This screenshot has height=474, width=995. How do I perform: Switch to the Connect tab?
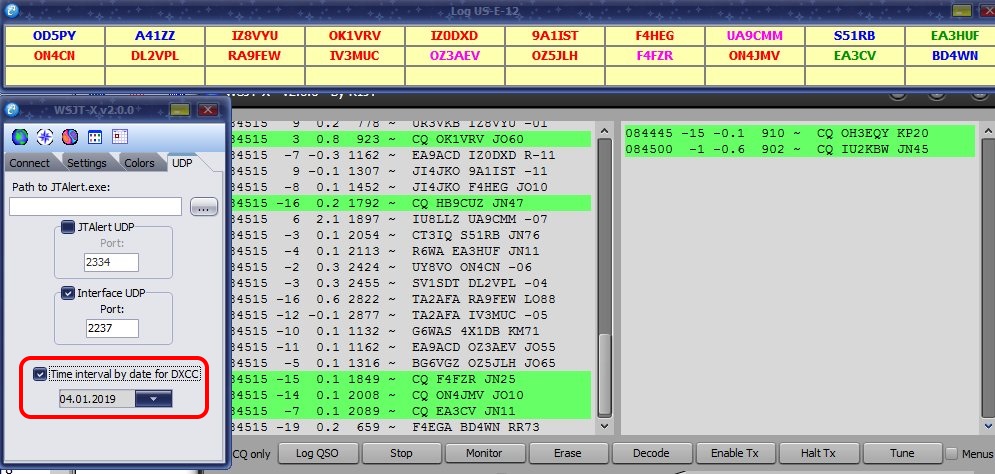coord(30,163)
